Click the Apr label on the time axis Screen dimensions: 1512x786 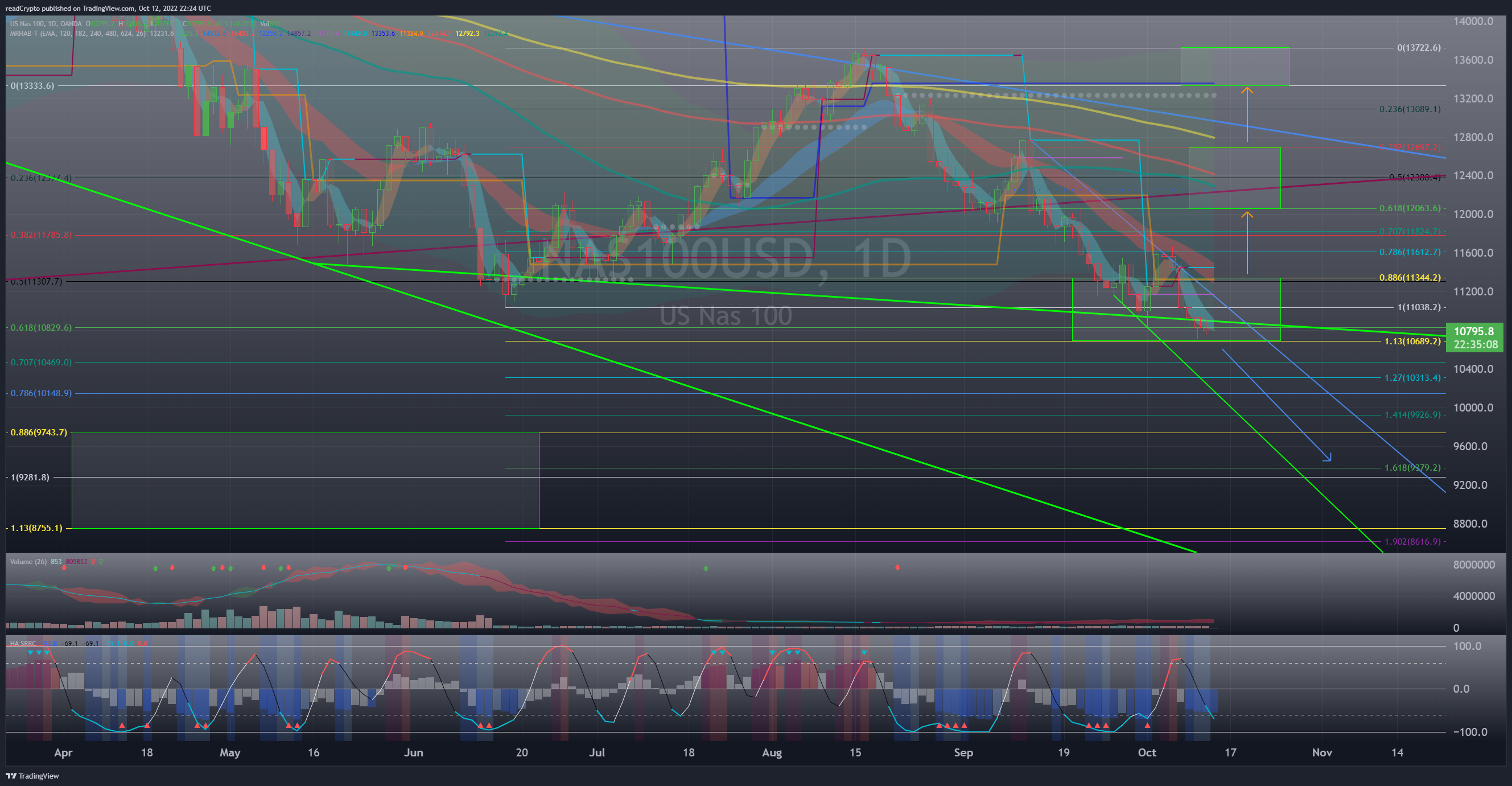63,752
